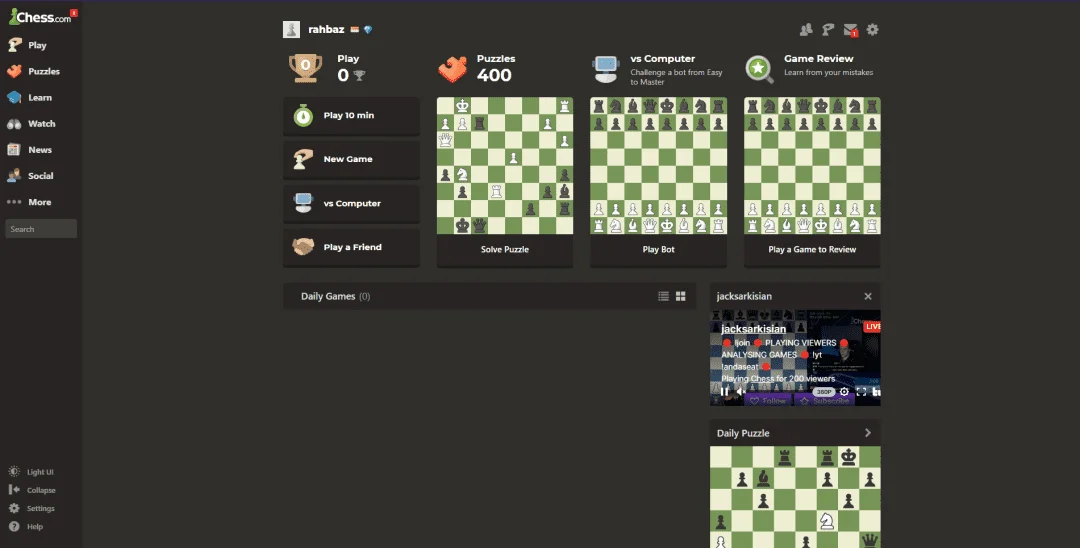This screenshot has width=1080, height=548.
Task: Click the Play Bot button
Action: tap(658, 250)
